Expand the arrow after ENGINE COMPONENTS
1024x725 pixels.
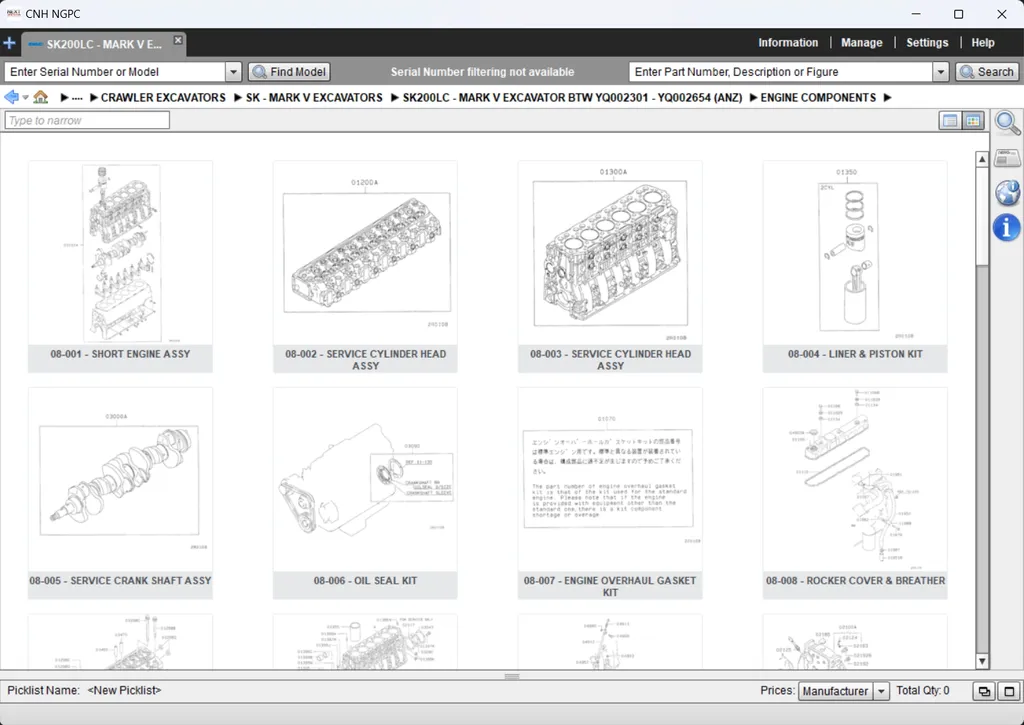888,98
